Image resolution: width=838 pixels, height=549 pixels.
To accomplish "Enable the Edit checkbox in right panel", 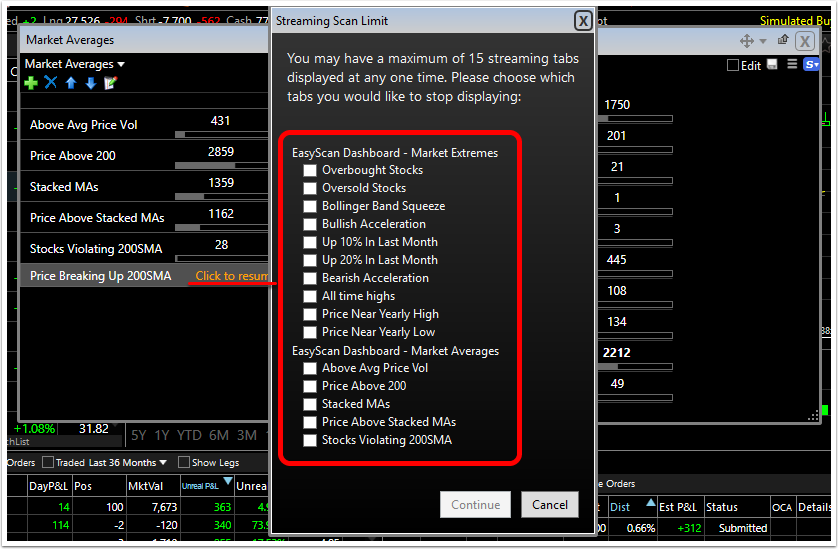I will [x=733, y=65].
